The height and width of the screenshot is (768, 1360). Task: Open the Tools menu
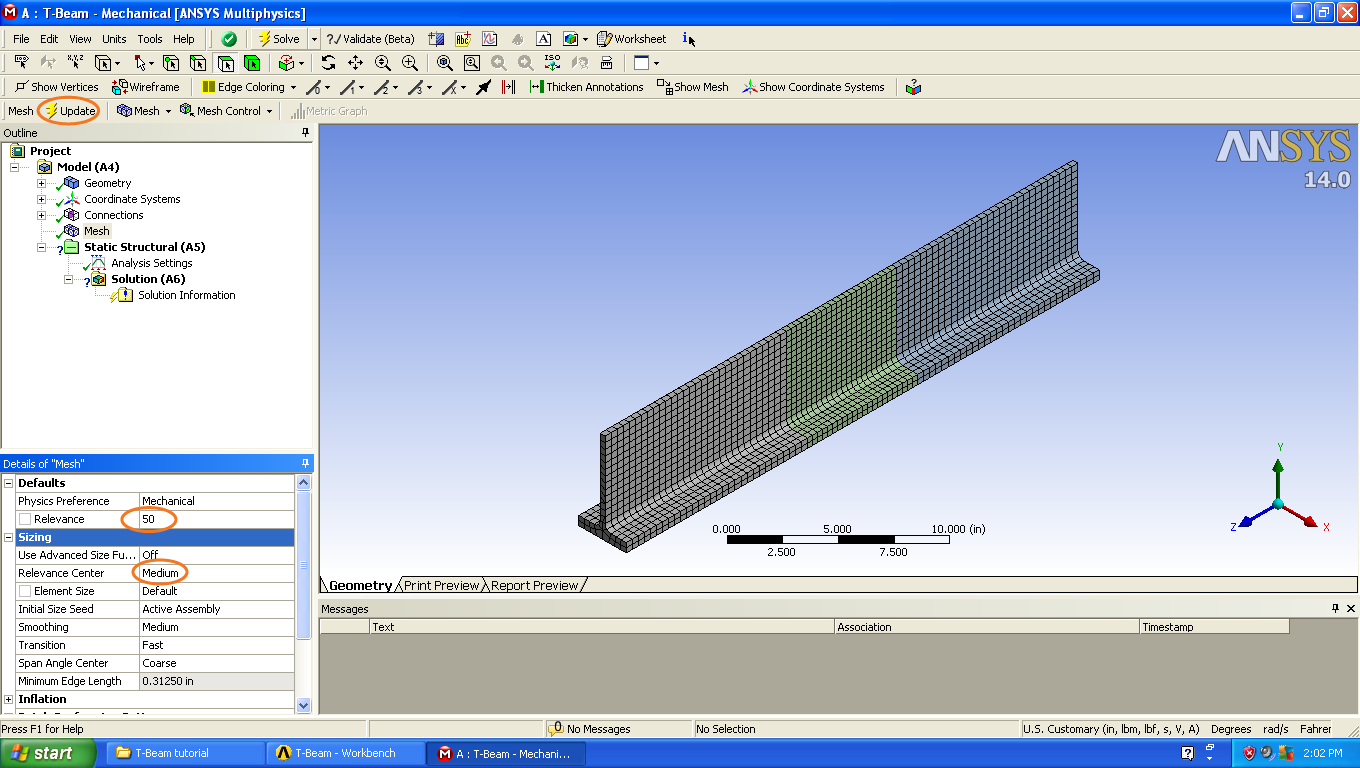[150, 39]
